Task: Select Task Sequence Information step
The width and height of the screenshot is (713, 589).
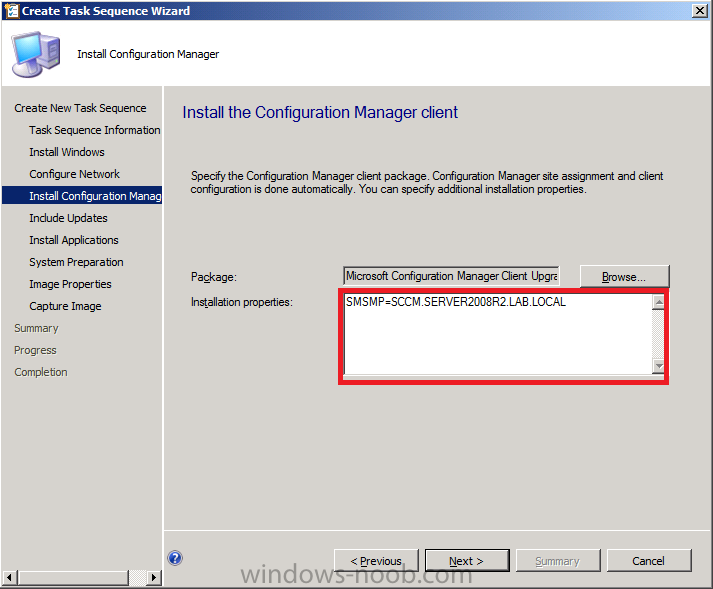Action: (x=95, y=130)
